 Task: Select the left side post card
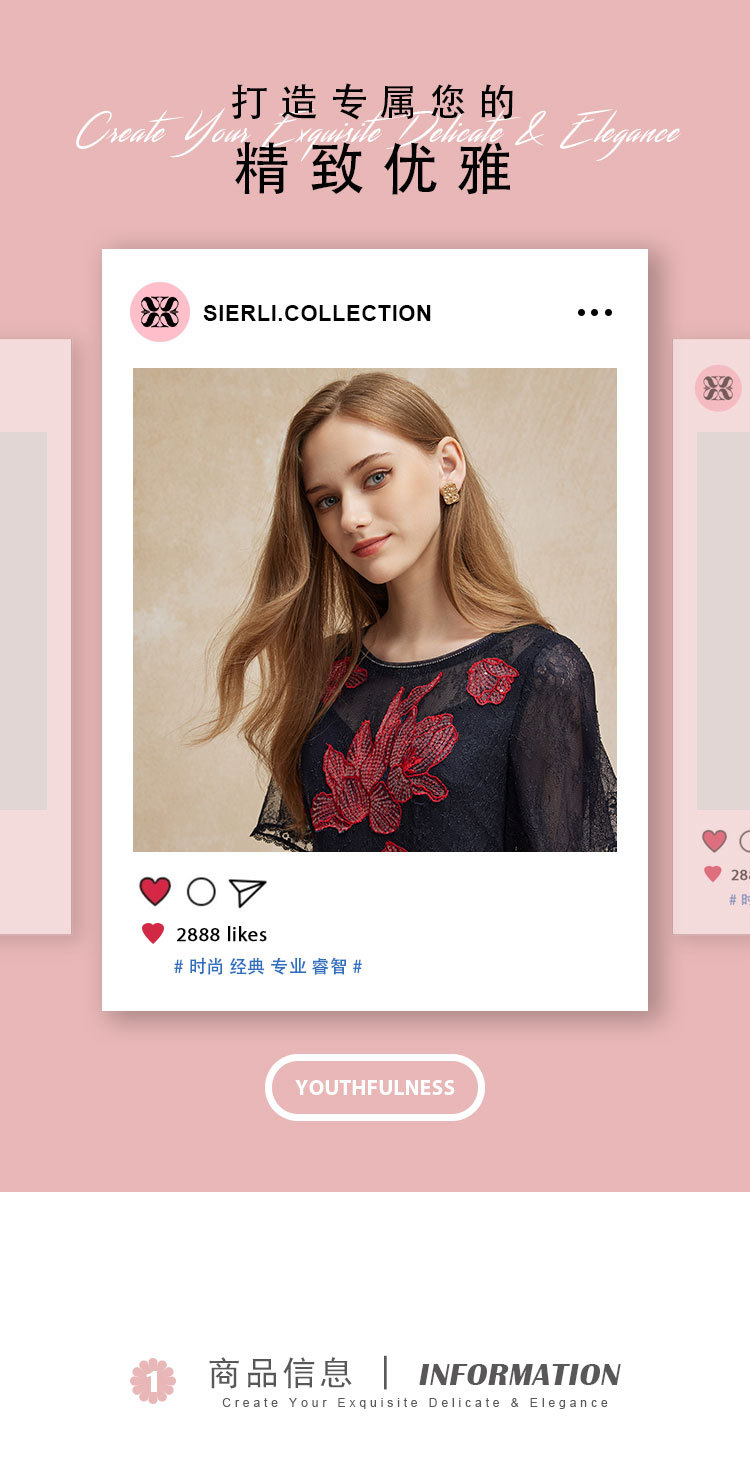35,636
